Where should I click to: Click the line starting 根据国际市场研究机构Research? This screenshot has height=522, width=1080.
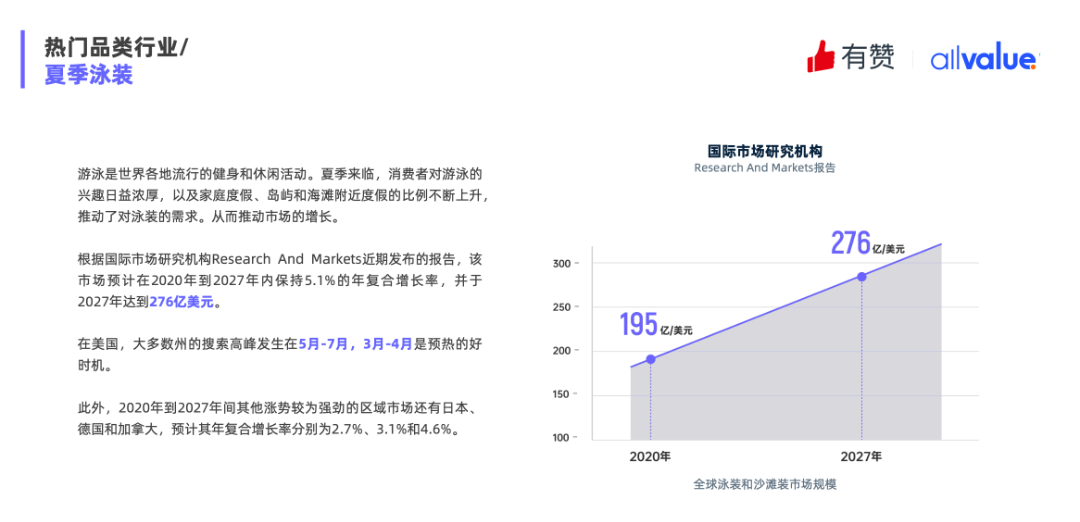[279, 260]
